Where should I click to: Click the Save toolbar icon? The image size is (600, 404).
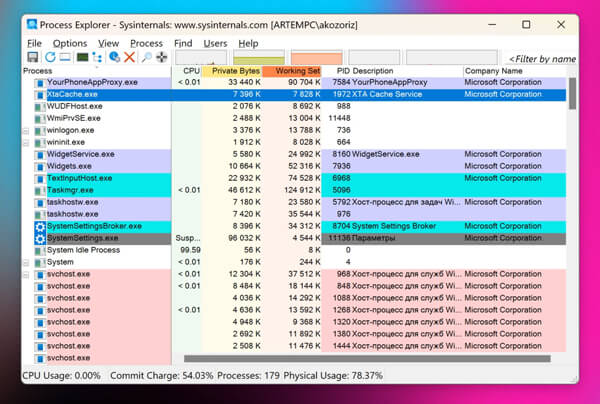tap(32, 58)
